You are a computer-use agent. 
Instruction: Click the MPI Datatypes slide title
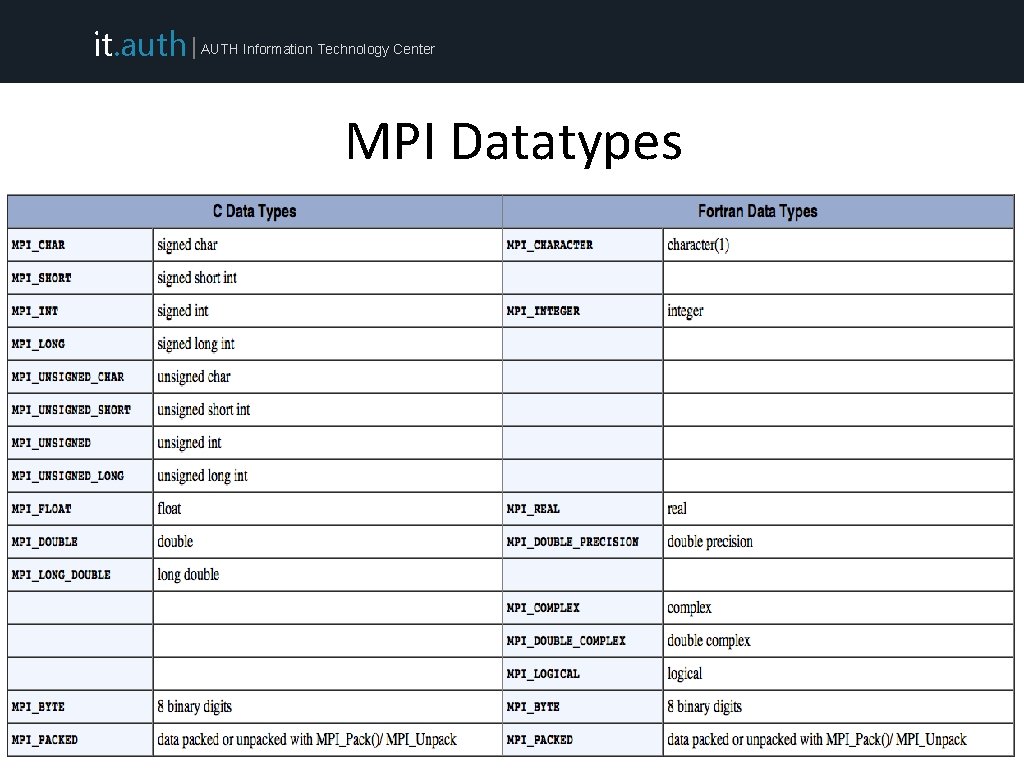[514, 141]
